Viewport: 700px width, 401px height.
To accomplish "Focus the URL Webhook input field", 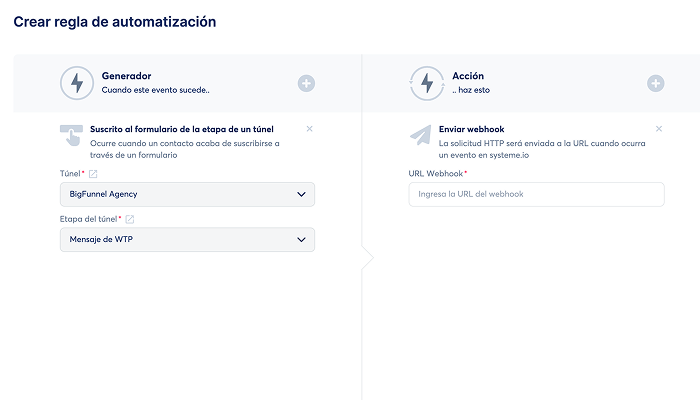I will click(x=536, y=194).
